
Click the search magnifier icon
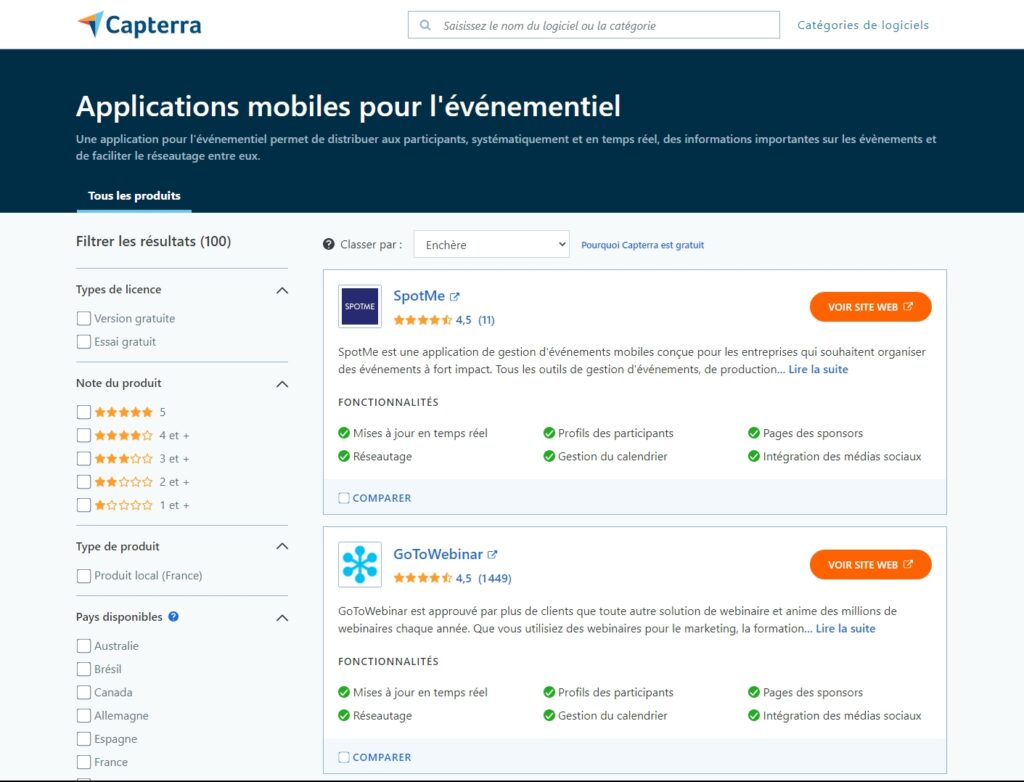point(425,25)
